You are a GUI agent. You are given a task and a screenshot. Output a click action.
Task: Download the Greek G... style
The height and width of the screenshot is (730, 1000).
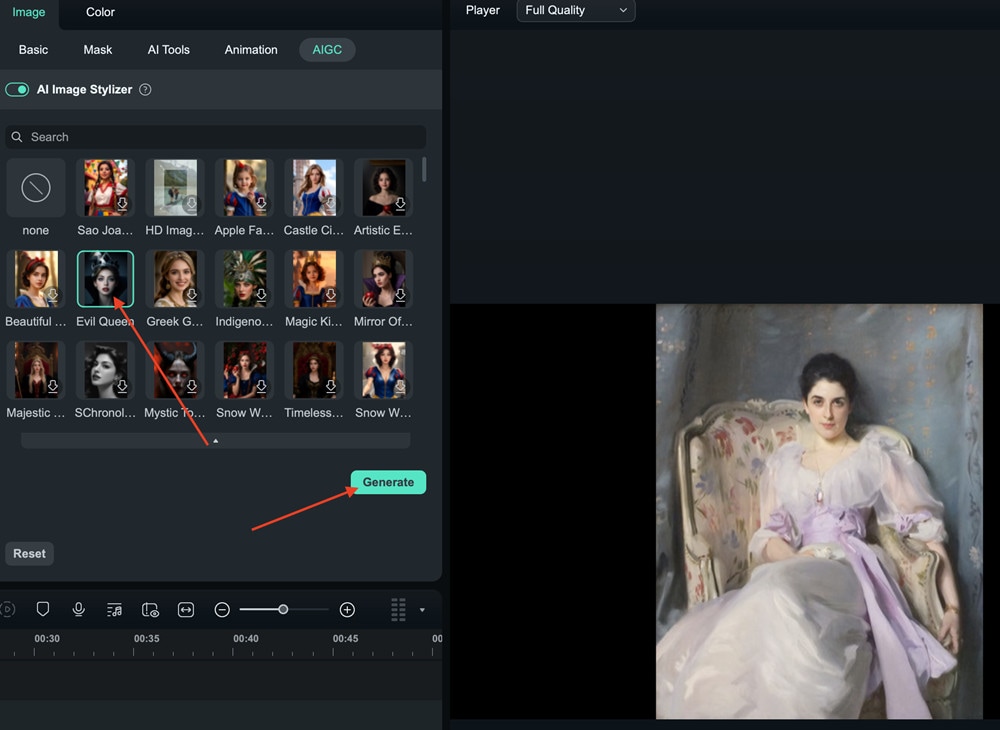click(192, 295)
